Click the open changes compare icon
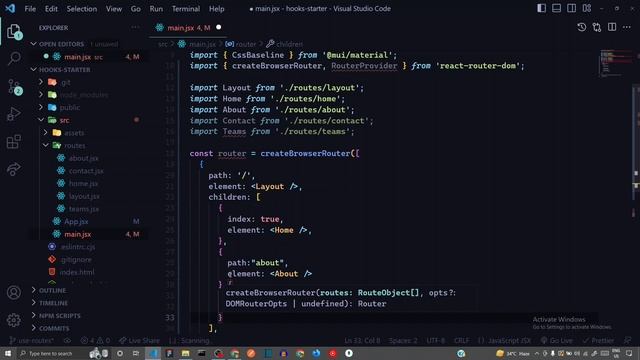Viewport: 640px width, 360px height. (597, 27)
